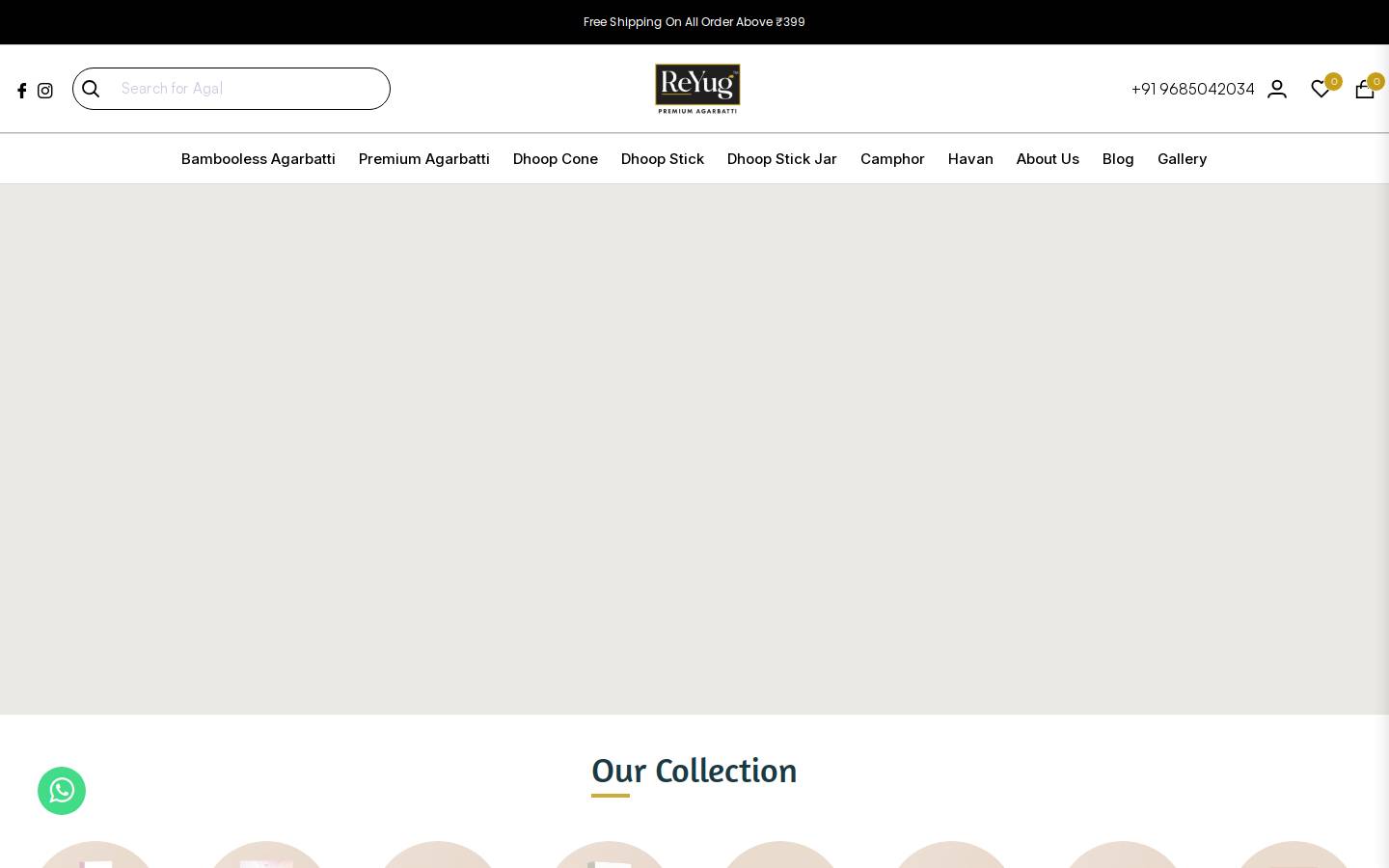
Task: Open the Blog page
Action: tap(1118, 158)
